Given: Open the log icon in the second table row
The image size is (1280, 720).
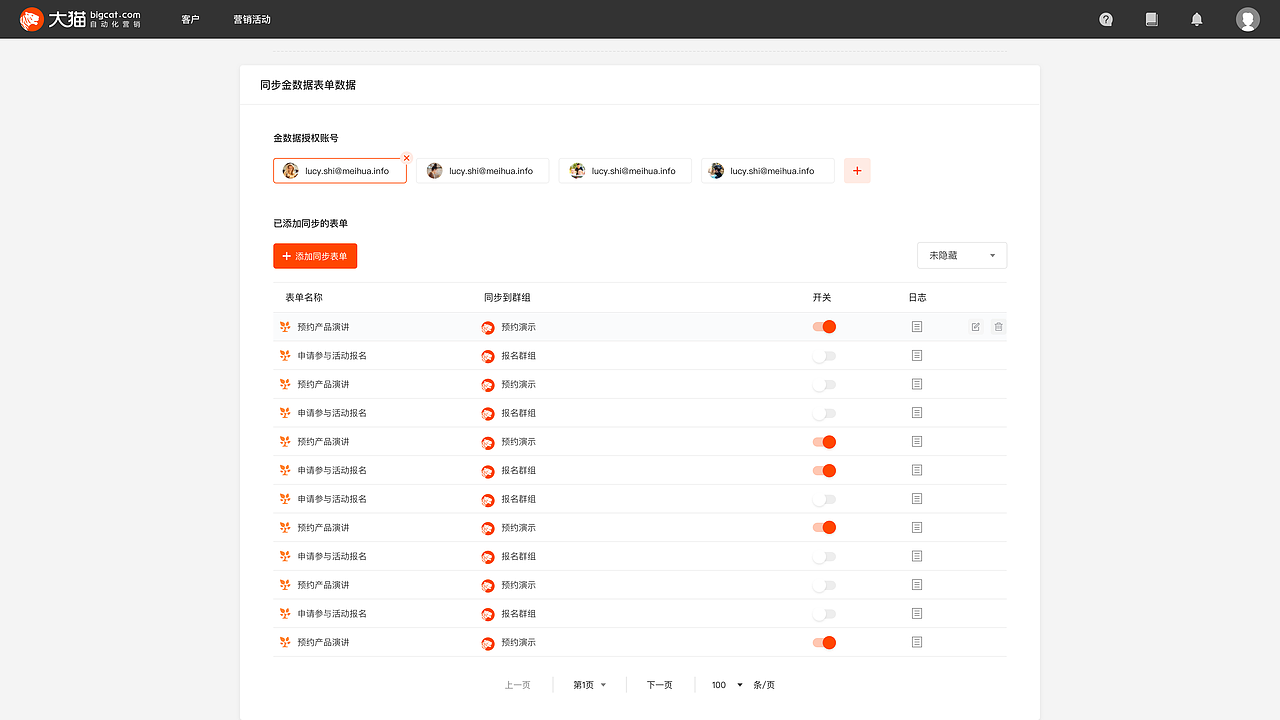Looking at the screenshot, I should 917,355.
